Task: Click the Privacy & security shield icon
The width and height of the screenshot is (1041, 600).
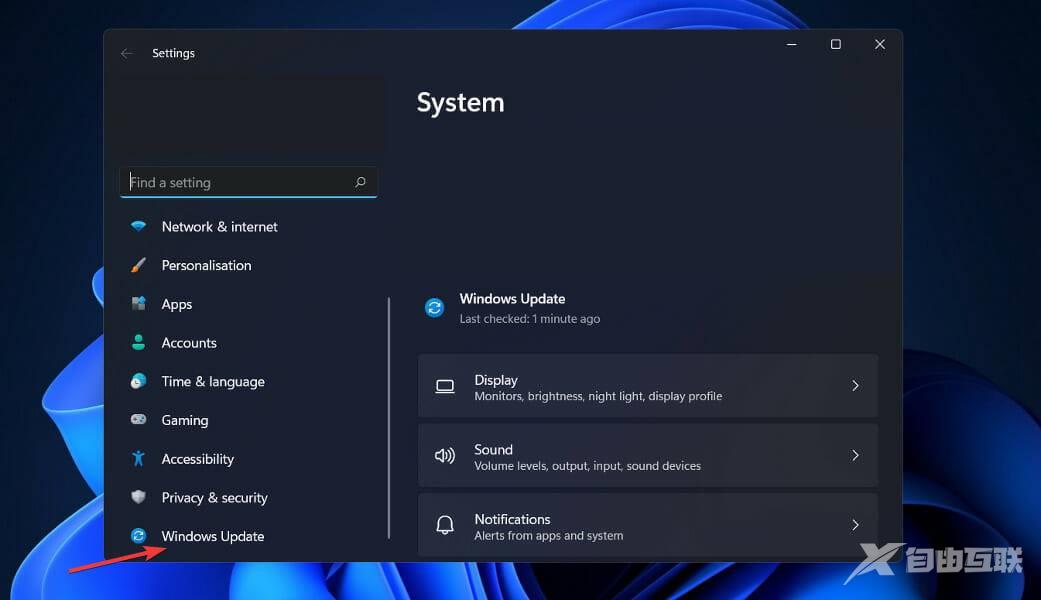Action: click(x=139, y=498)
